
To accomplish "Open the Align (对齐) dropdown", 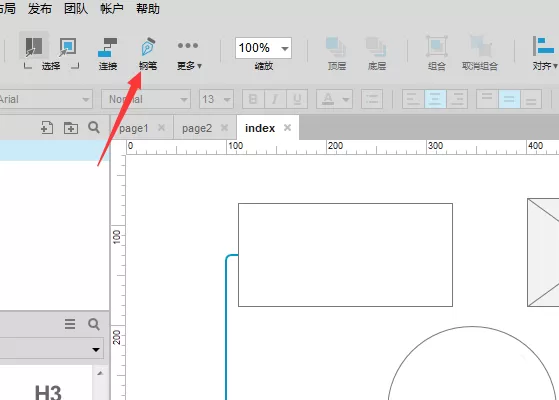I will (545, 53).
